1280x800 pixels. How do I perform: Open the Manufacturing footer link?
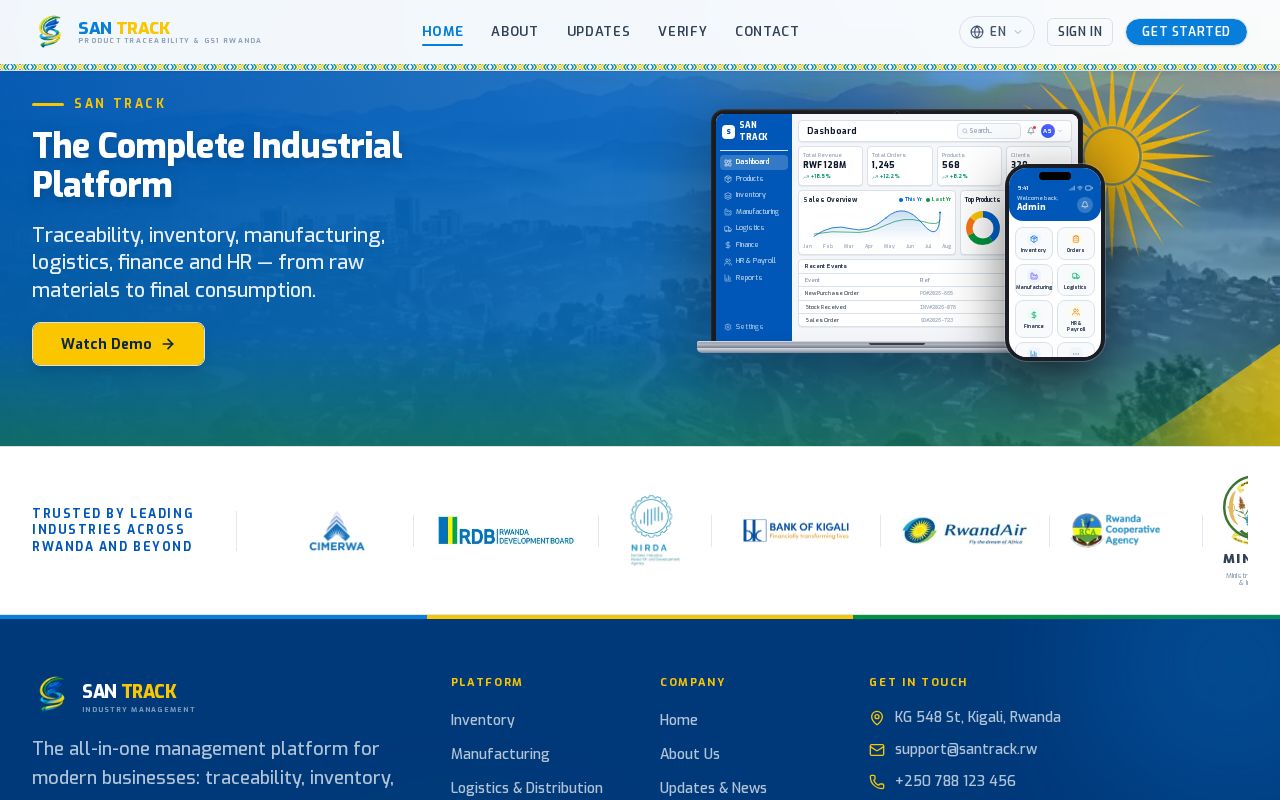coord(500,754)
